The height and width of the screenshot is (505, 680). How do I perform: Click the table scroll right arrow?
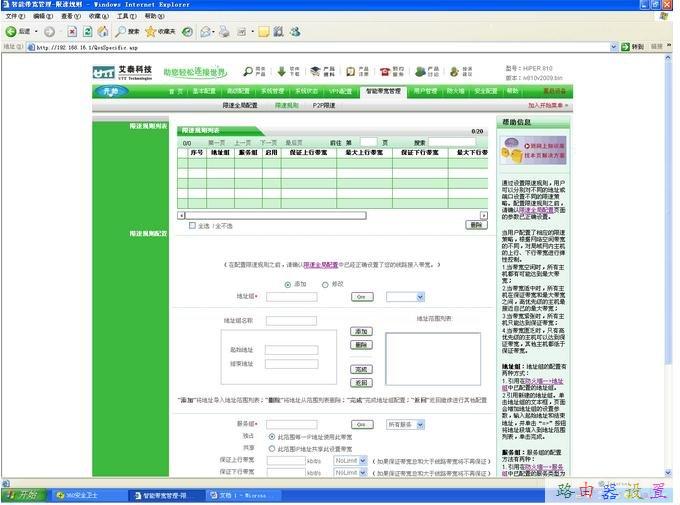(484, 215)
